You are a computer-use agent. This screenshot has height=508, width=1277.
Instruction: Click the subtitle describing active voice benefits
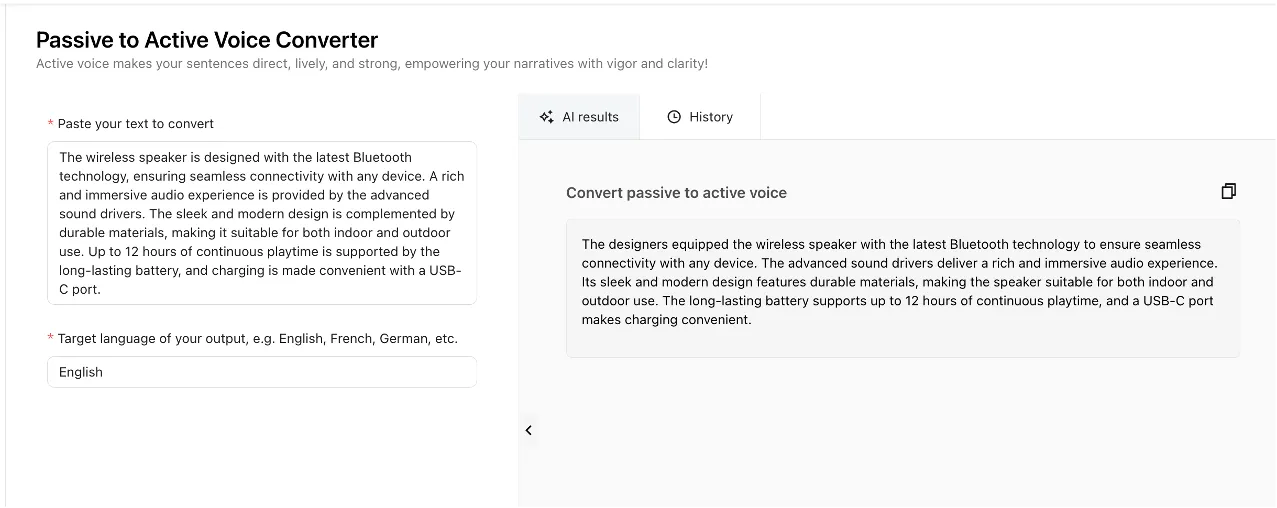(x=371, y=64)
